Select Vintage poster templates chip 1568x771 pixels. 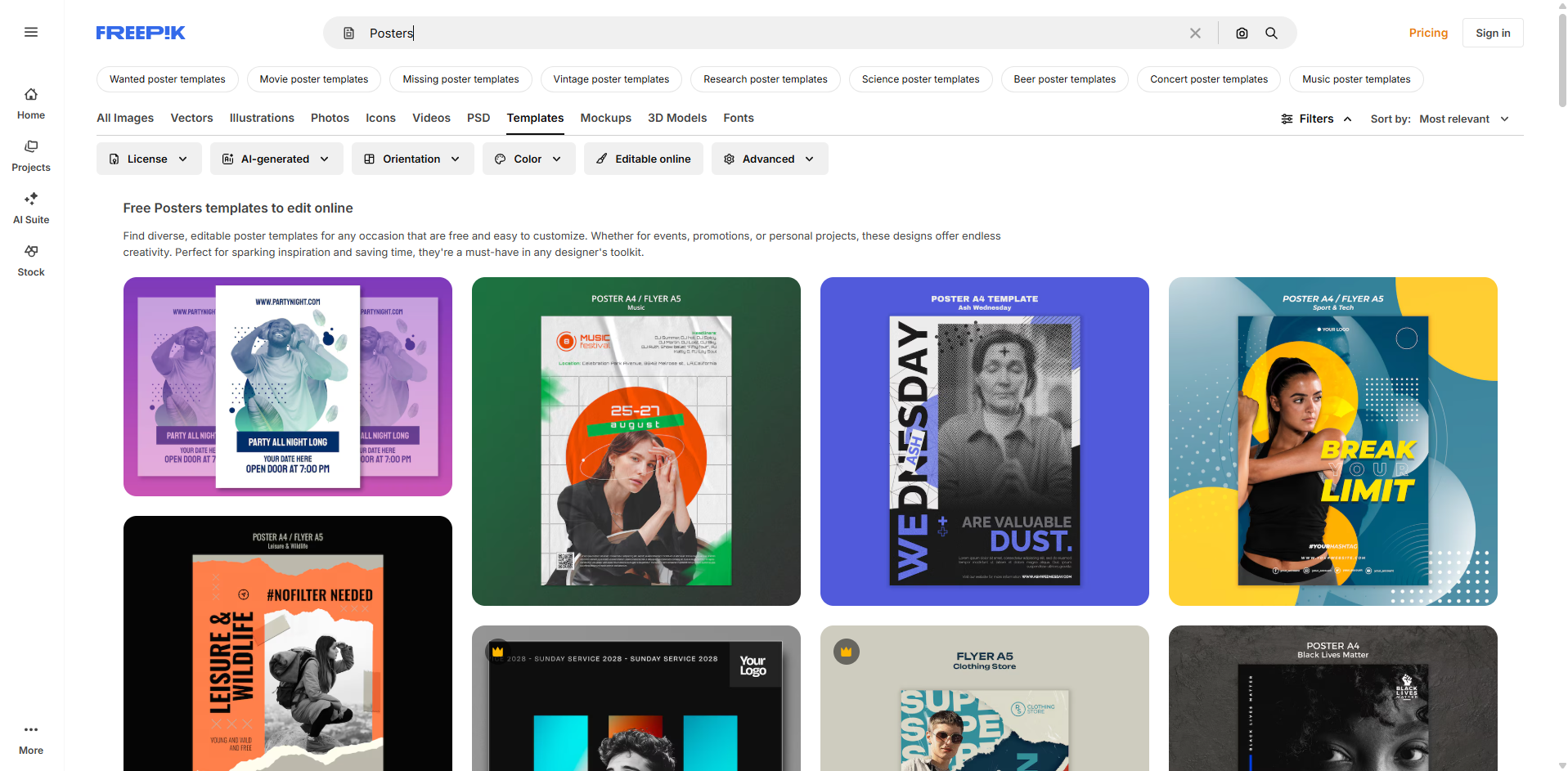pyautogui.click(x=611, y=79)
